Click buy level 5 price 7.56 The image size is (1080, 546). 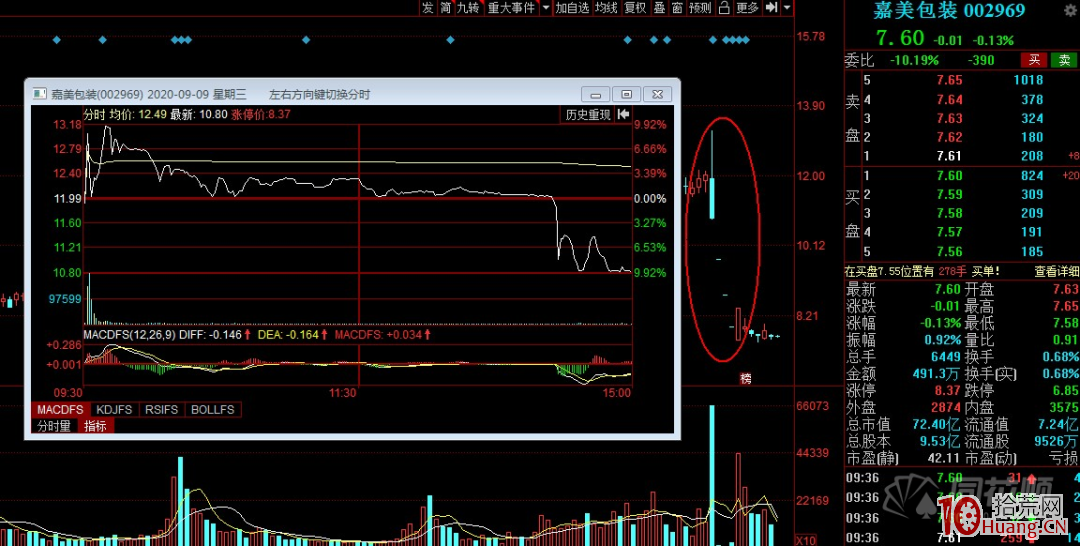[950, 251]
